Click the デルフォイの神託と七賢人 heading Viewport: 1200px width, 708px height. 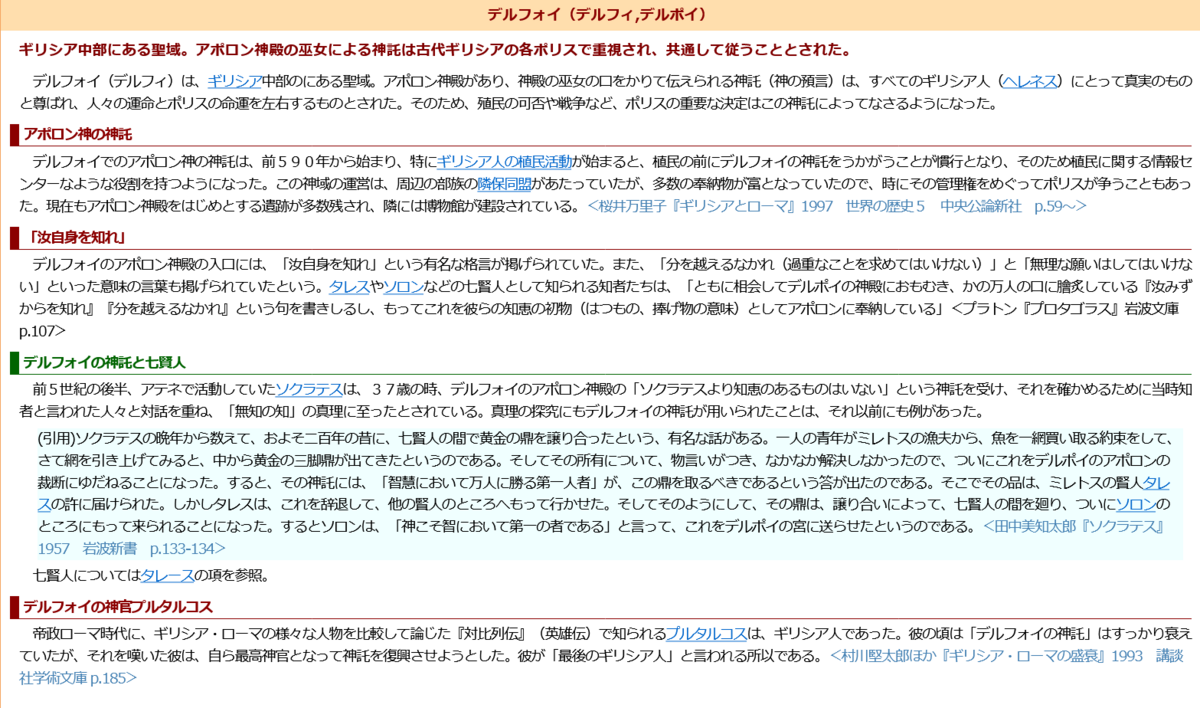[104, 362]
